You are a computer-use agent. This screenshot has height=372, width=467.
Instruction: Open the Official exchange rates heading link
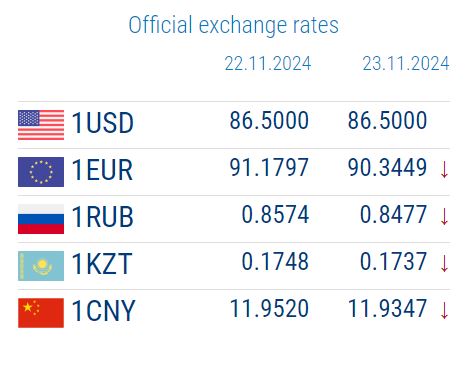[234, 25]
